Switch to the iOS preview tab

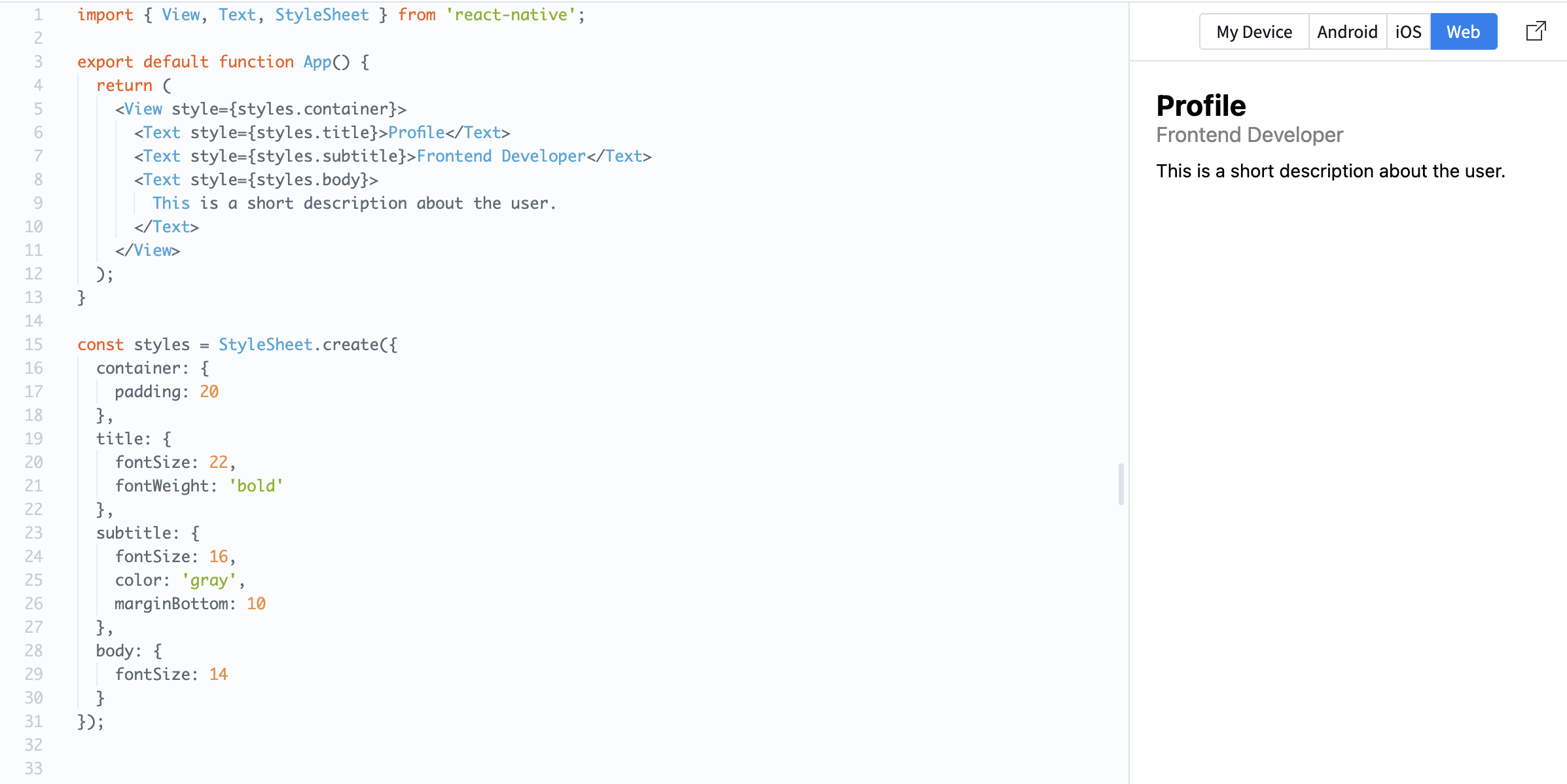(x=1408, y=31)
